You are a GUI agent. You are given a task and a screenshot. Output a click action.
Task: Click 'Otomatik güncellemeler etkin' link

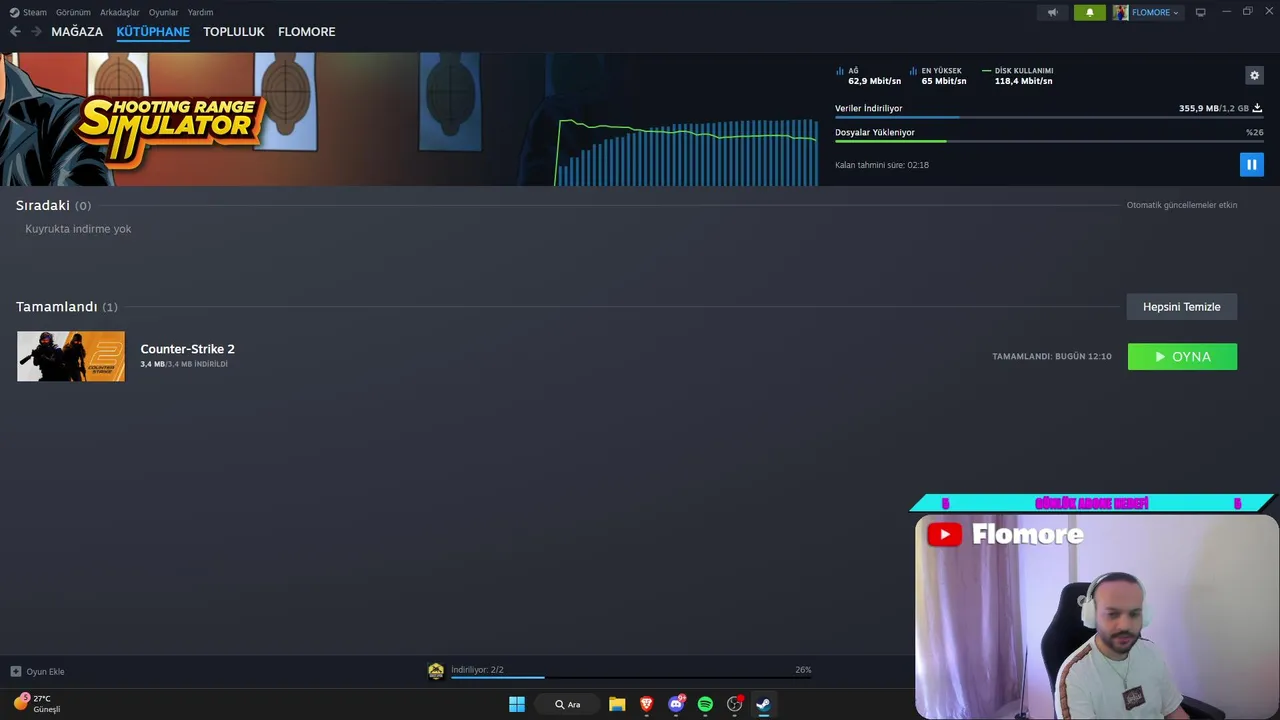click(x=1182, y=205)
